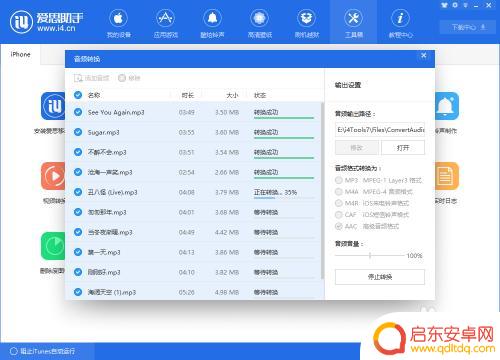Click the 04:13 duration cell
The image size is (500, 360).
pos(187,252)
